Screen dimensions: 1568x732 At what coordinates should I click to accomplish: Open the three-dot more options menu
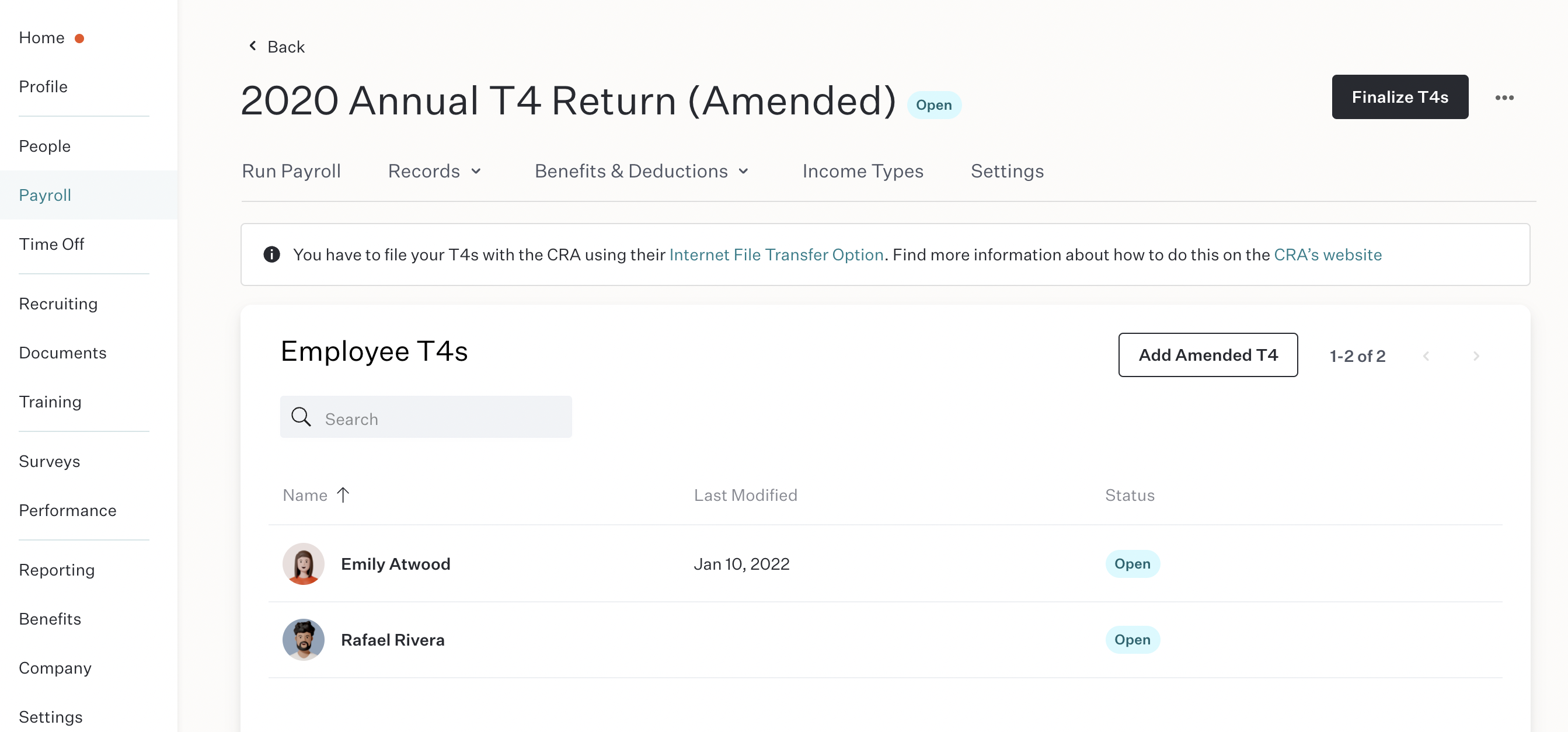1504,97
